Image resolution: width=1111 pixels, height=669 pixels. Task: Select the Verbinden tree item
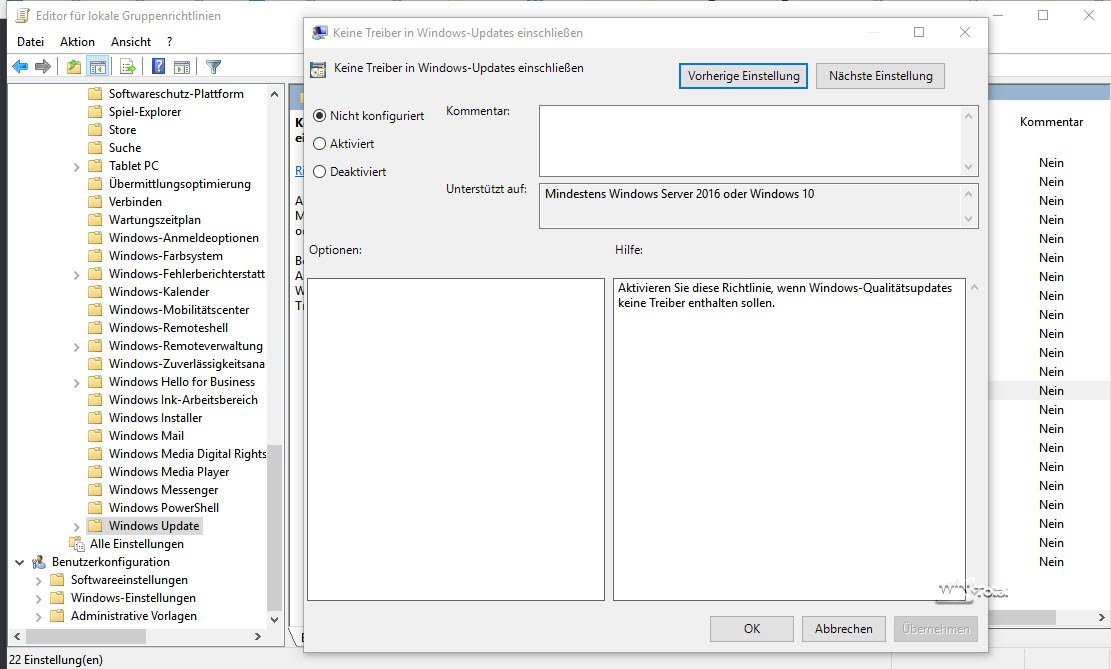135,201
